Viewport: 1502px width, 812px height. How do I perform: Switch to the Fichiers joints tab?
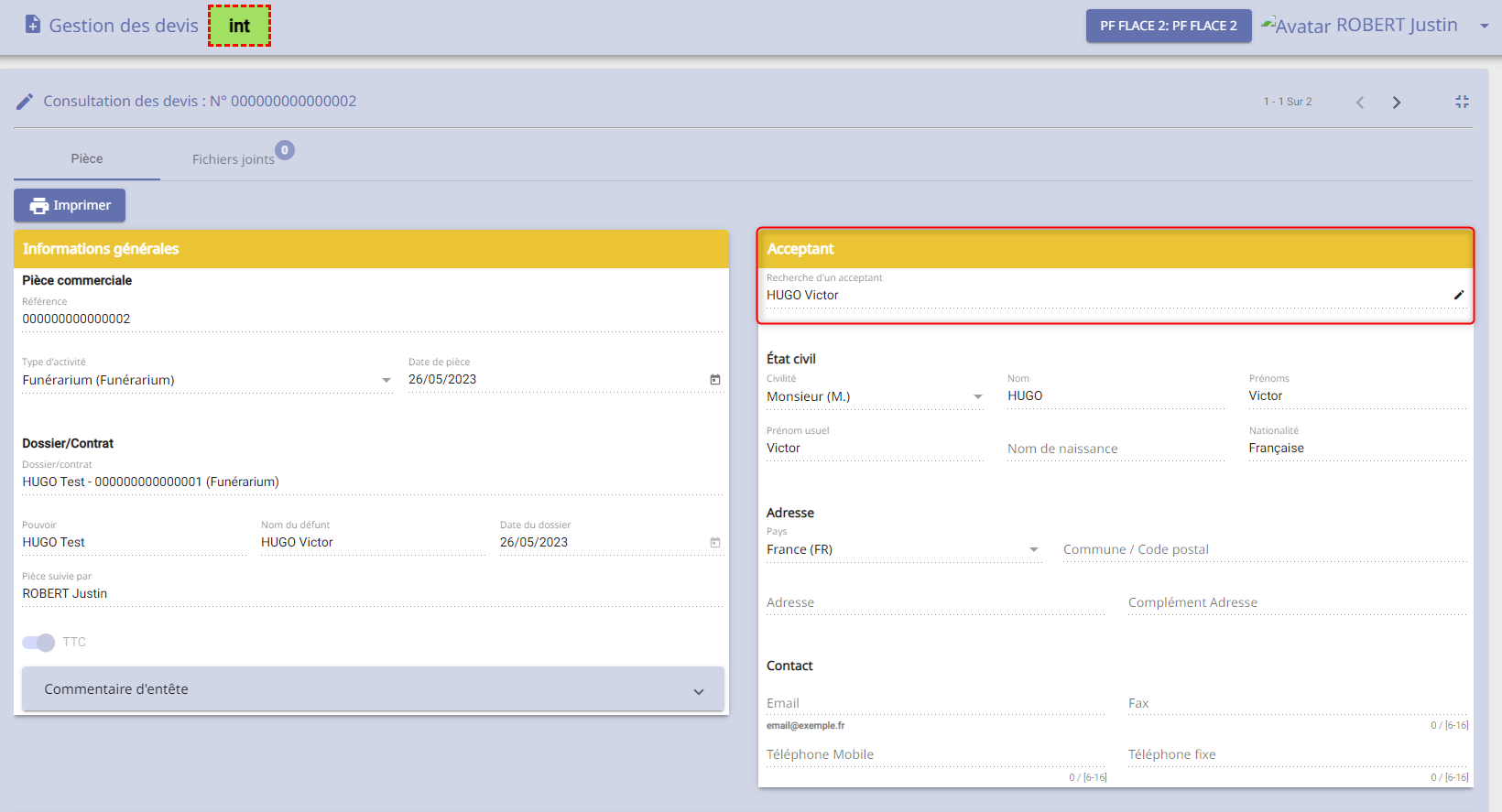tap(234, 159)
